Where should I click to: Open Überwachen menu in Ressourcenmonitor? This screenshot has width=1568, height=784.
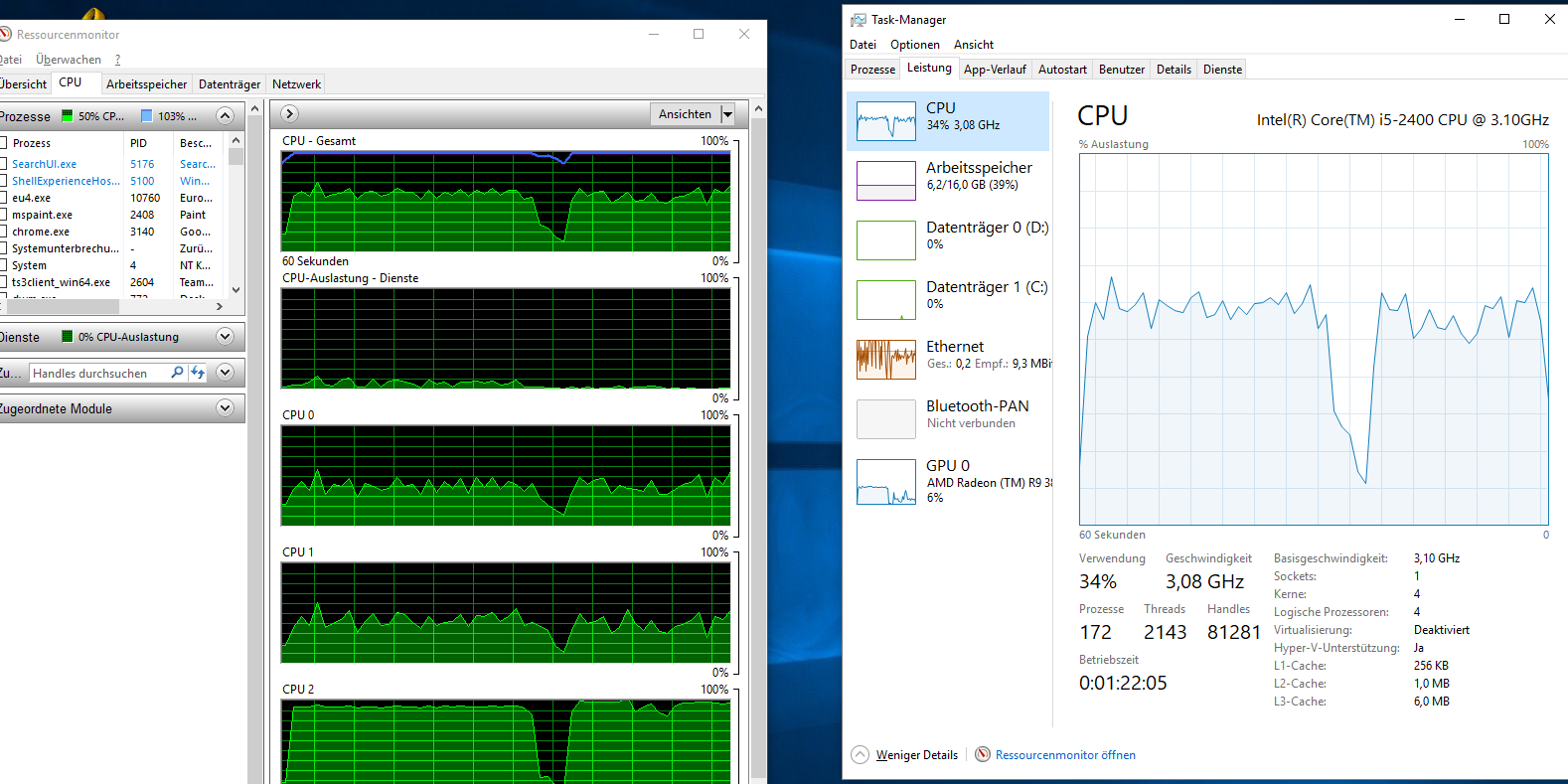(69, 60)
